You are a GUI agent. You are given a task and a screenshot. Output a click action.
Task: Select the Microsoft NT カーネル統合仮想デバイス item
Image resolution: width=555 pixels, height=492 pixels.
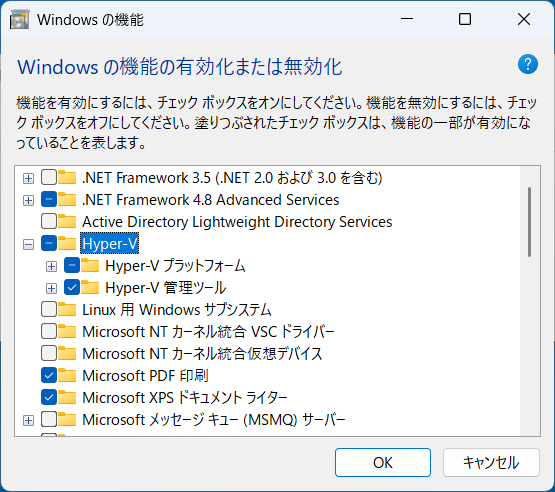pos(202,354)
